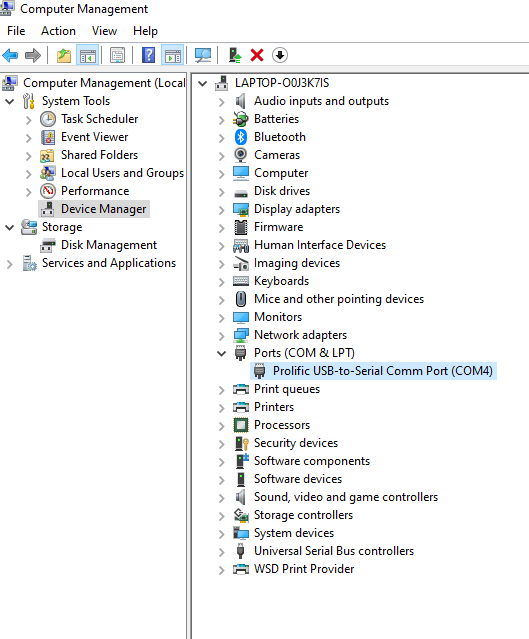The width and height of the screenshot is (529, 639).
Task: Expand Universal Serial Bus controllers
Action: point(221,552)
